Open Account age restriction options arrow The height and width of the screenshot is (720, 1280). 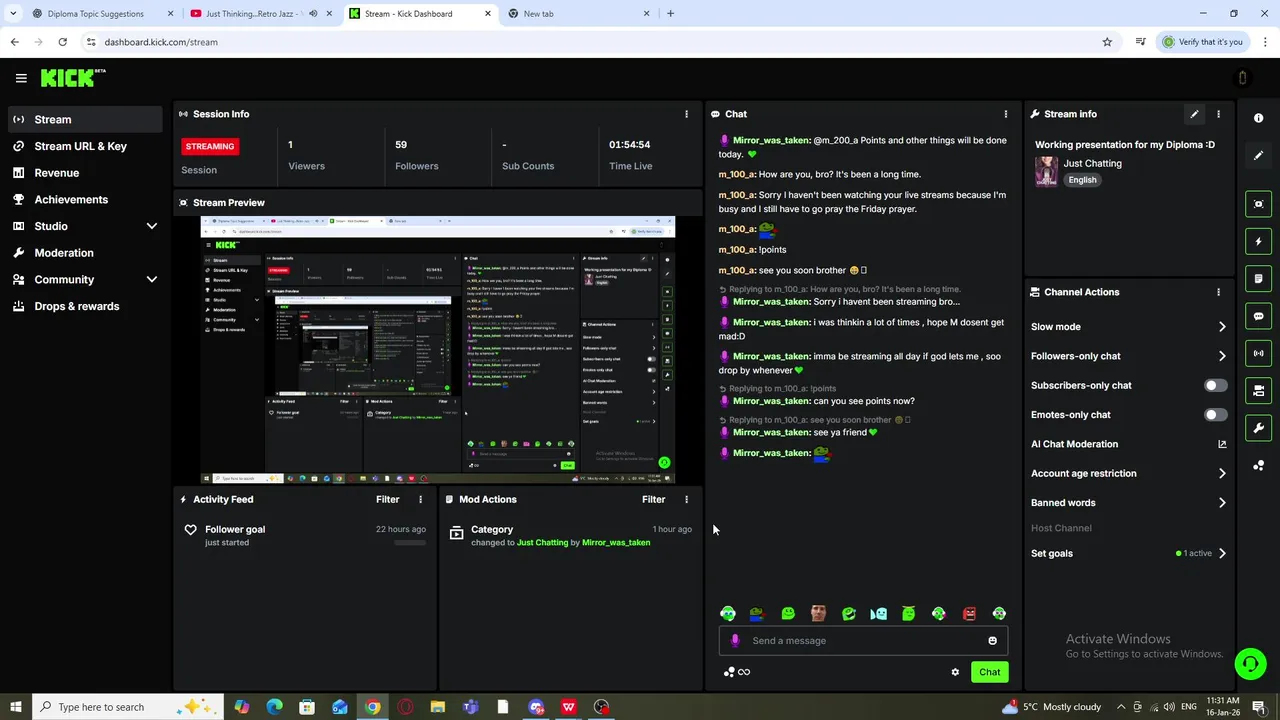point(1222,474)
